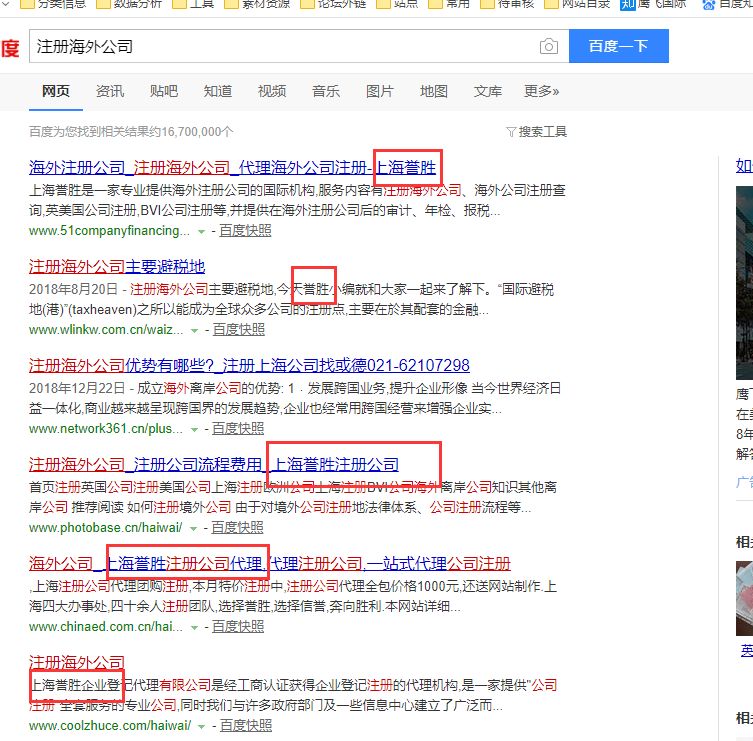
Task: Click the search box containing 注册海外公司
Action: point(280,47)
